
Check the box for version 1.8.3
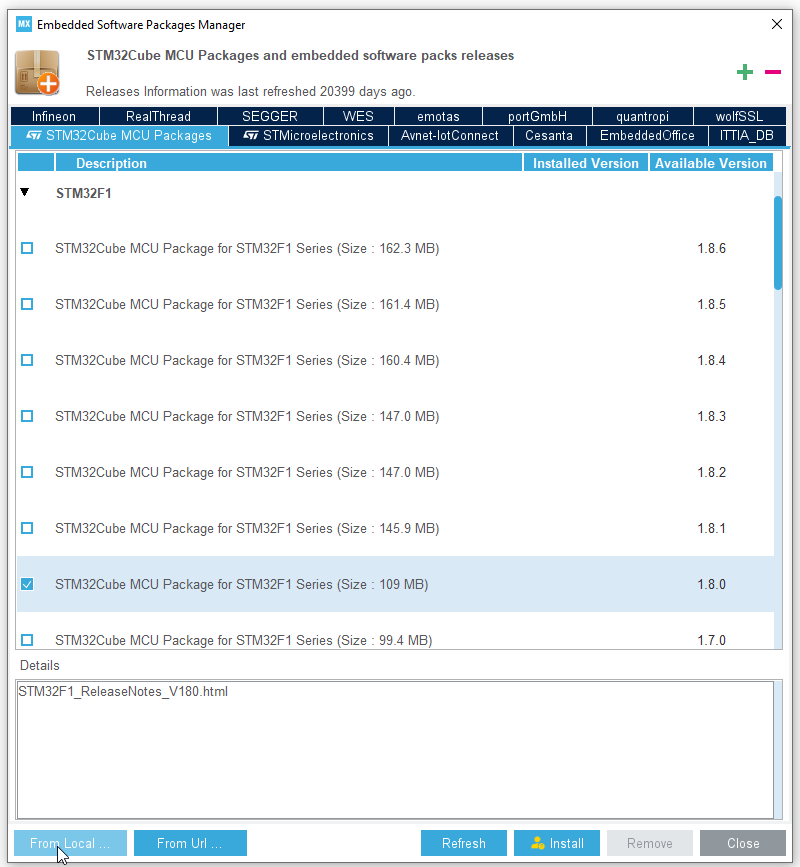point(27,416)
